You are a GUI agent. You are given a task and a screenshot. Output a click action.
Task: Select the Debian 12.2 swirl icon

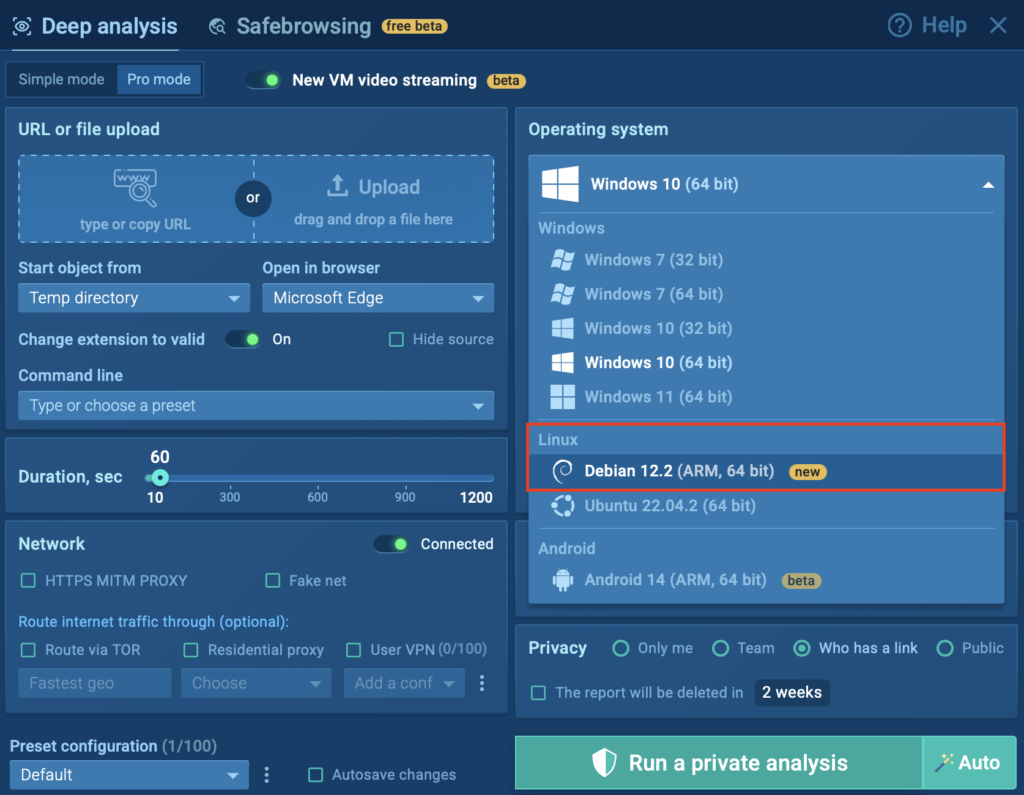point(563,471)
